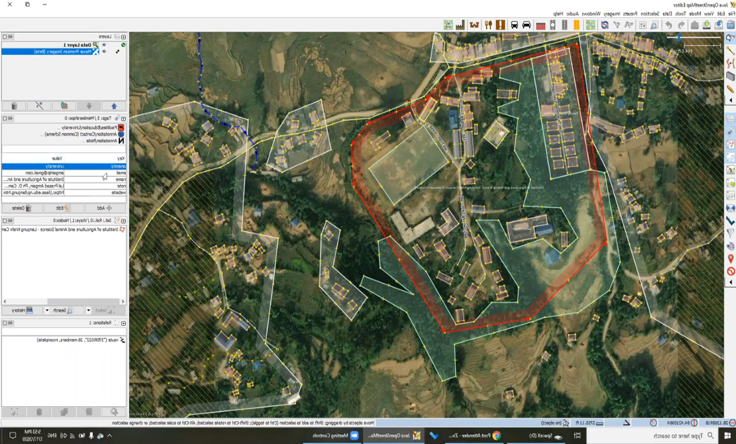Screen dimensions: 736x444
Task: Open the File menu
Action: [x=731, y=14]
